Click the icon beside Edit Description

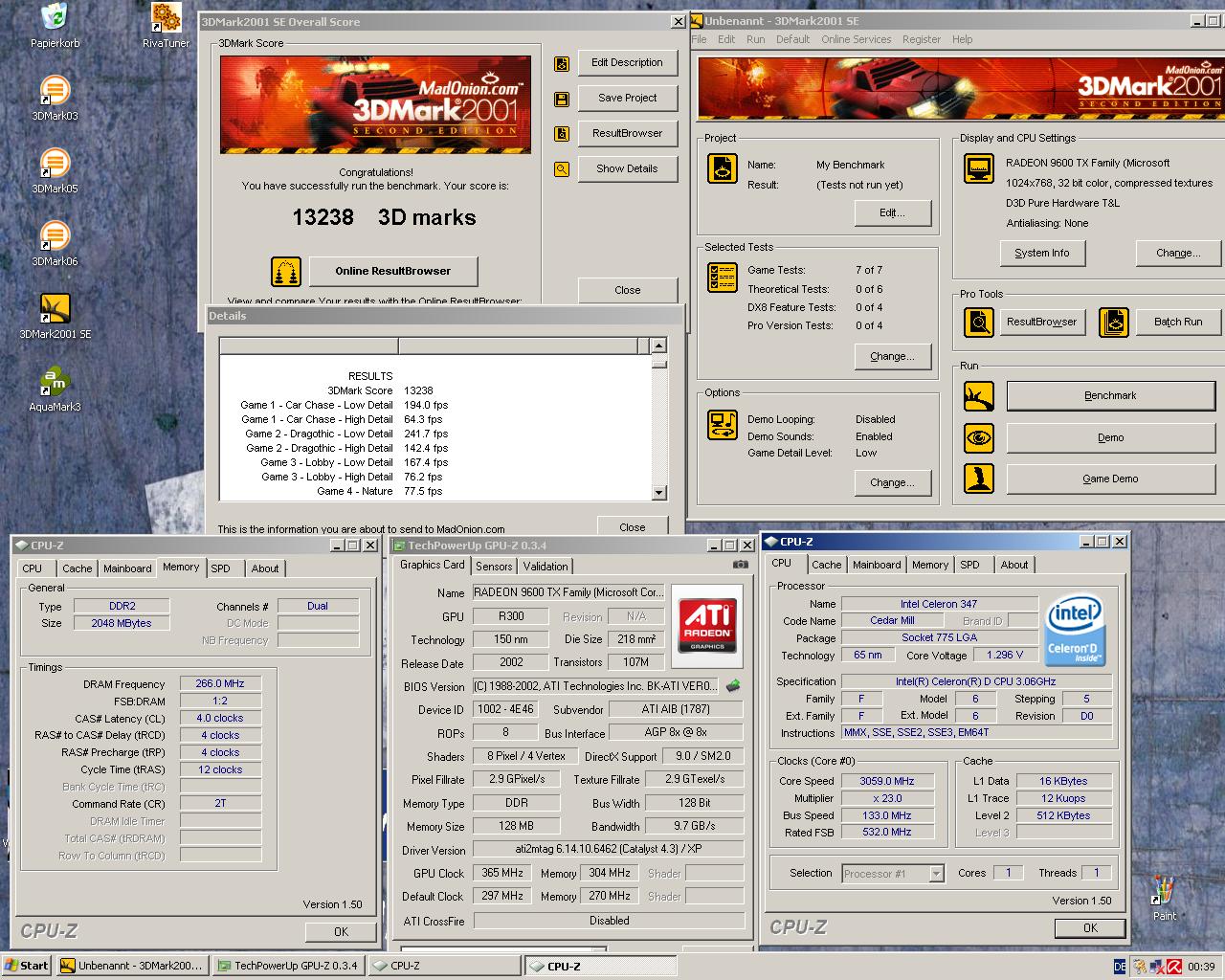click(562, 63)
